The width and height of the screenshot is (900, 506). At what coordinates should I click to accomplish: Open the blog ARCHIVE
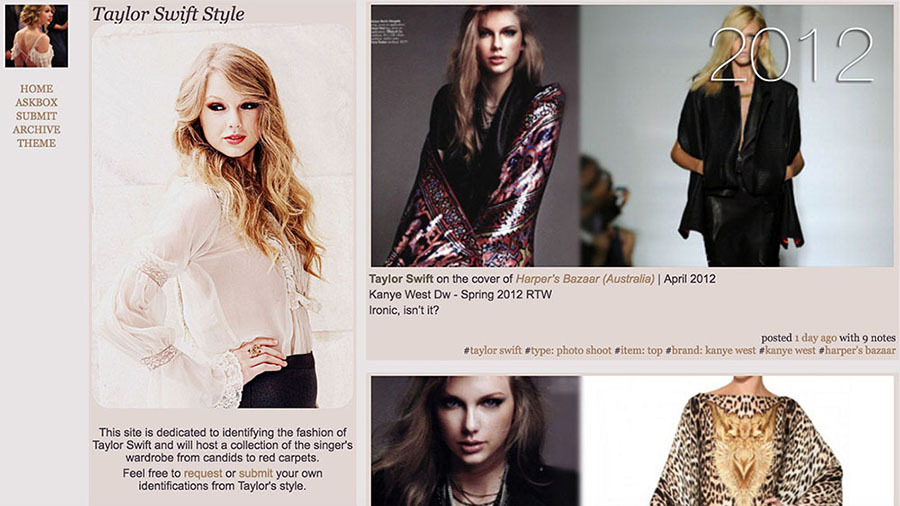(x=36, y=130)
